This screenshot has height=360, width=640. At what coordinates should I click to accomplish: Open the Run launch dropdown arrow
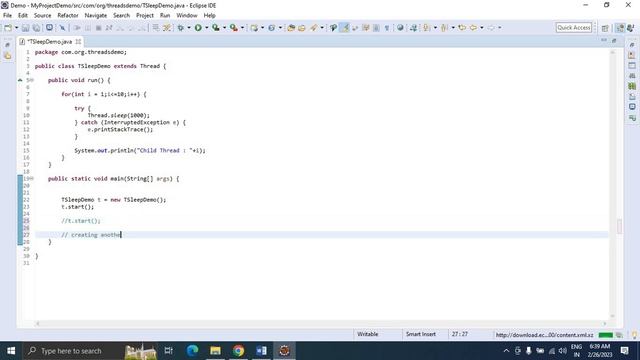click(x=207, y=28)
